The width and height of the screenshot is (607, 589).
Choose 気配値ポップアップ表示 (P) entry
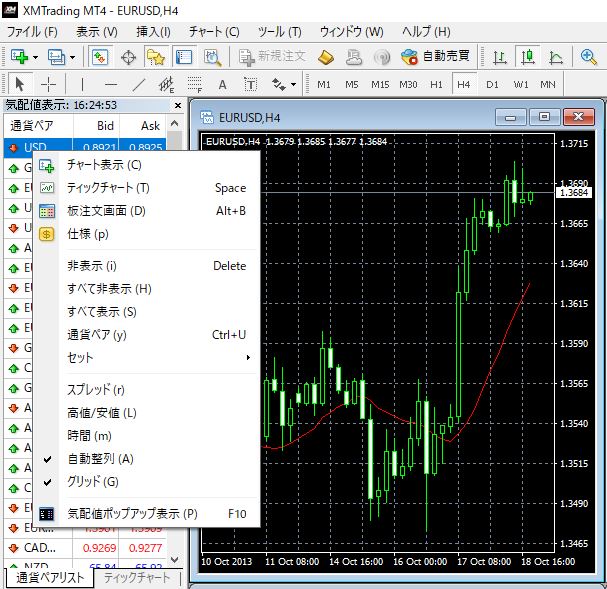(146, 514)
